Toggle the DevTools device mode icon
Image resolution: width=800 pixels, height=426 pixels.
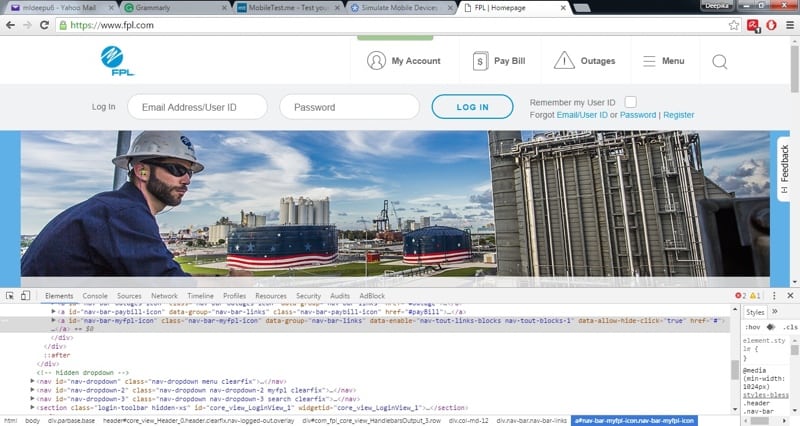(x=27, y=296)
